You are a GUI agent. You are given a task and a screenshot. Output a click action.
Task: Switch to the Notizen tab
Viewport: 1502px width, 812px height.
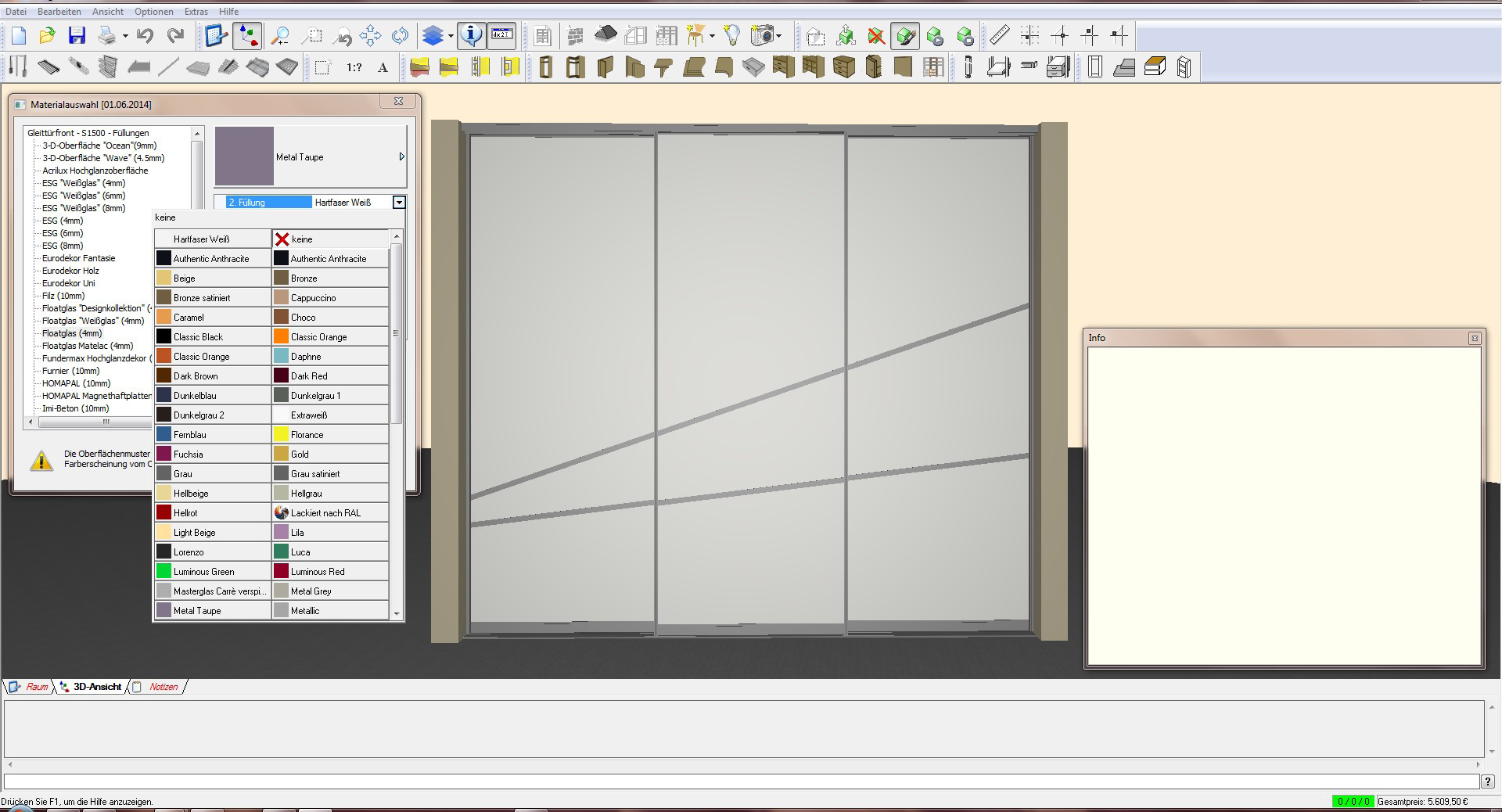pos(163,687)
